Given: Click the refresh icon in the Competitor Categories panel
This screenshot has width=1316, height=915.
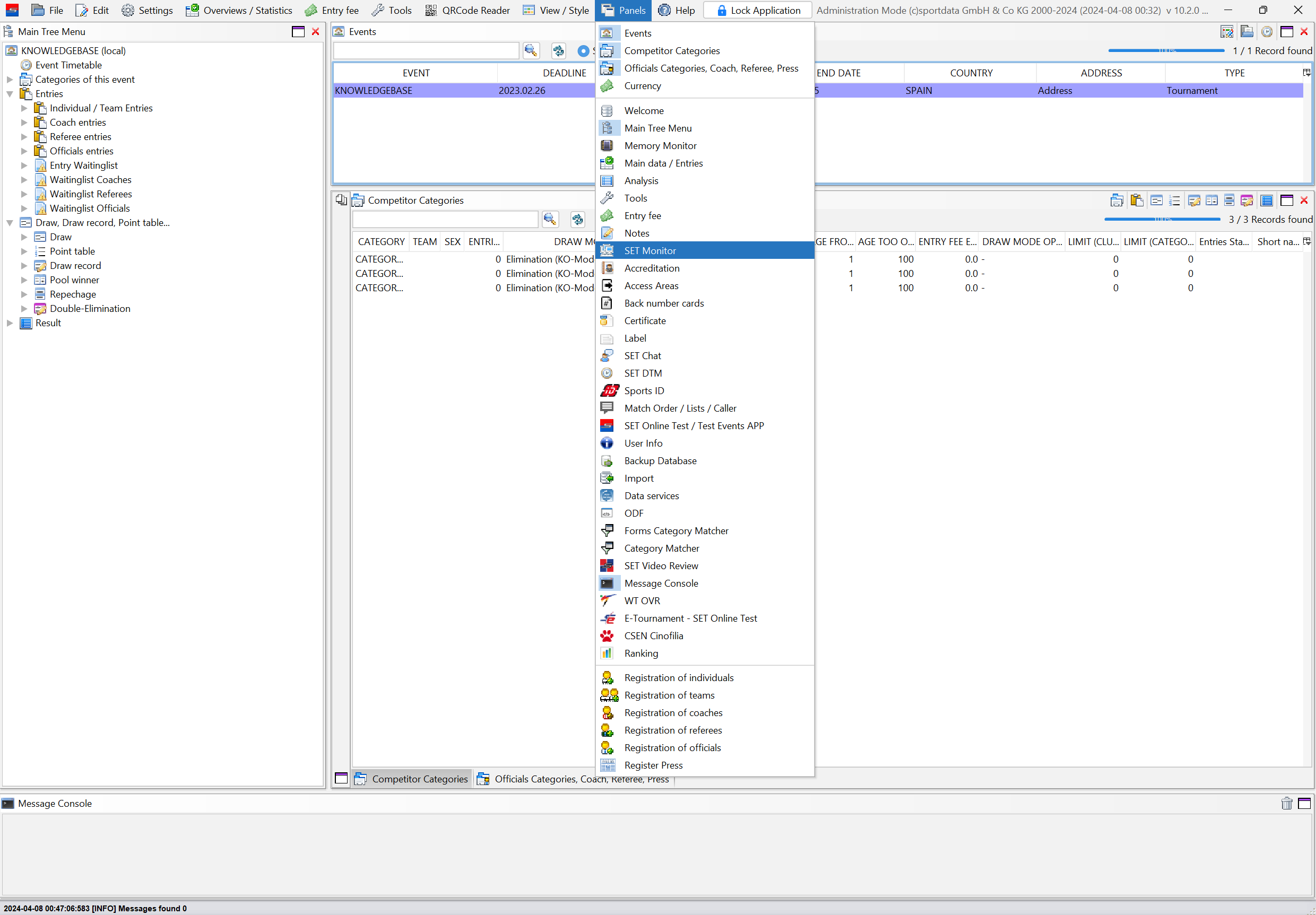Looking at the screenshot, I should pyautogui.click(x=577, y=220).
